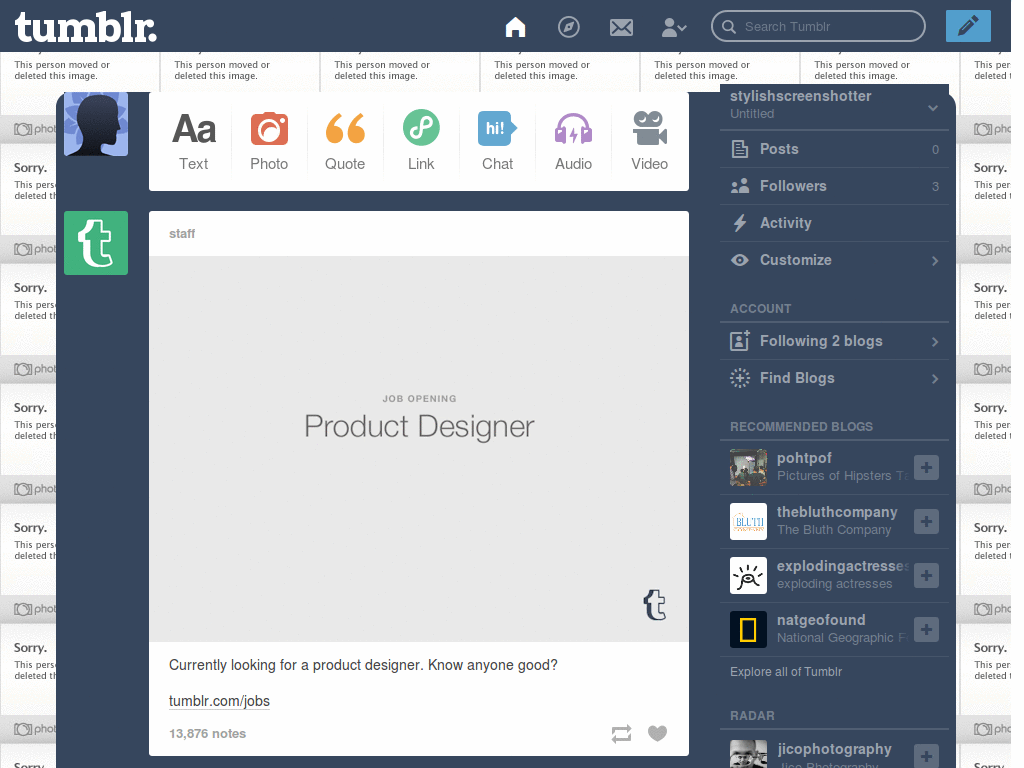The width and height of the screenshot is (1024, 768).
Task: Click the pencil compose button
Action: pyautogui.click(x=967, y=26)
